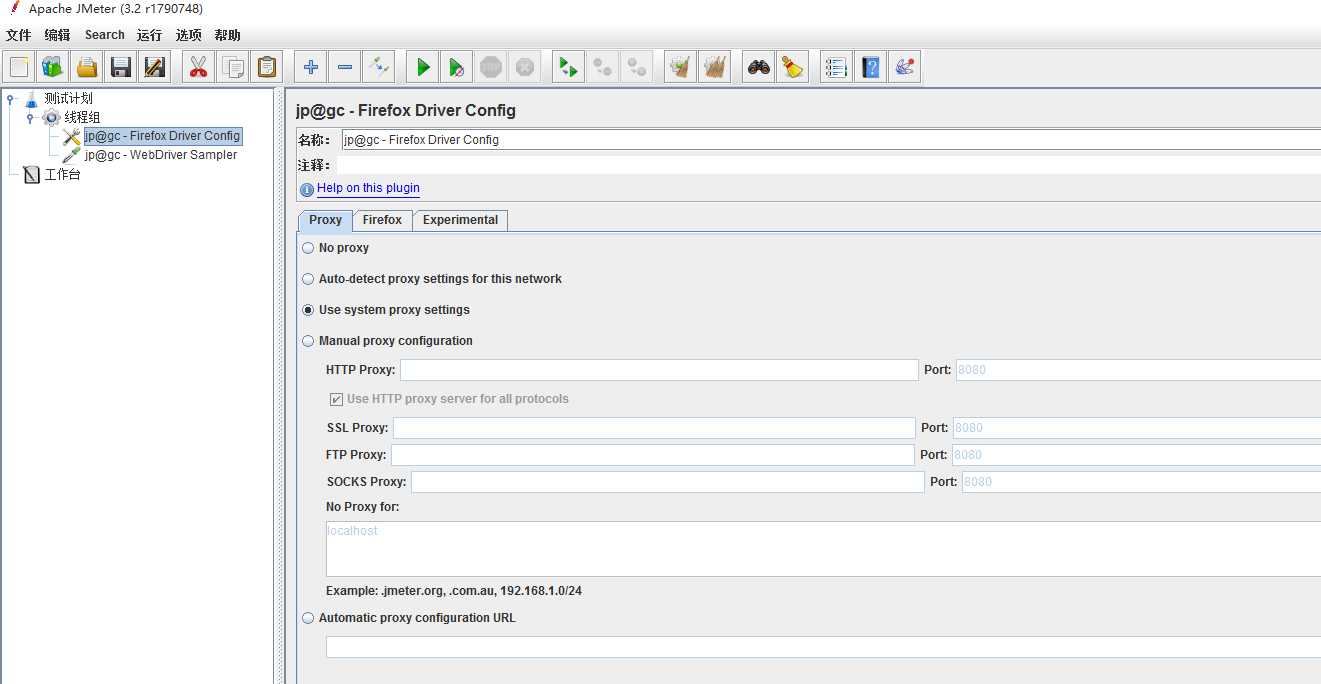Open the 帮助 menu
The width and height of the screenshot is (1321, 684).
point(227,35)
